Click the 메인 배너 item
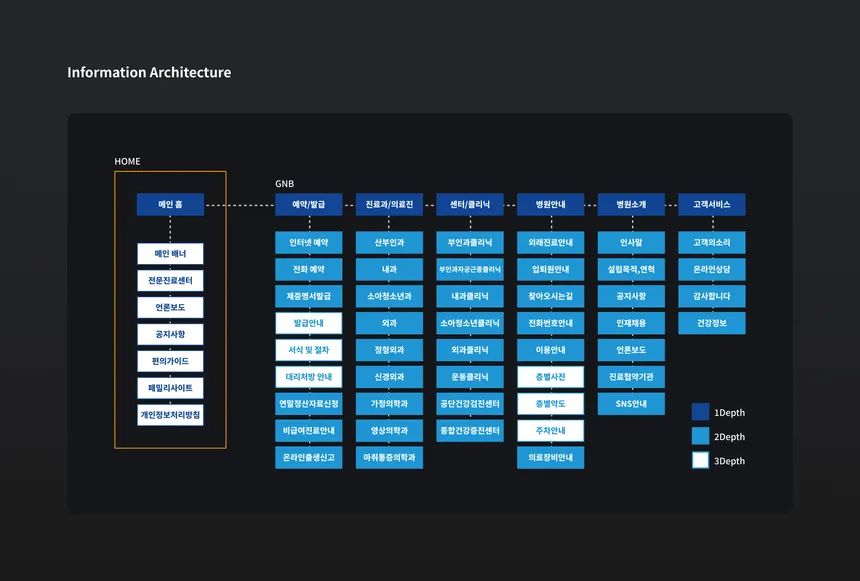 pos(170,253)
